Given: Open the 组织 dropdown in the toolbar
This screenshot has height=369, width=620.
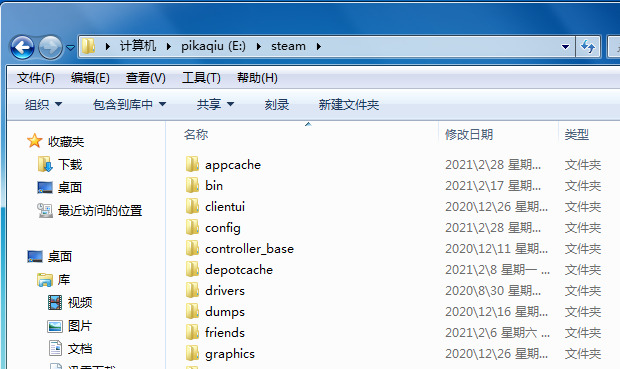Looking at the screenshot, I should click(x=43, y=105).
